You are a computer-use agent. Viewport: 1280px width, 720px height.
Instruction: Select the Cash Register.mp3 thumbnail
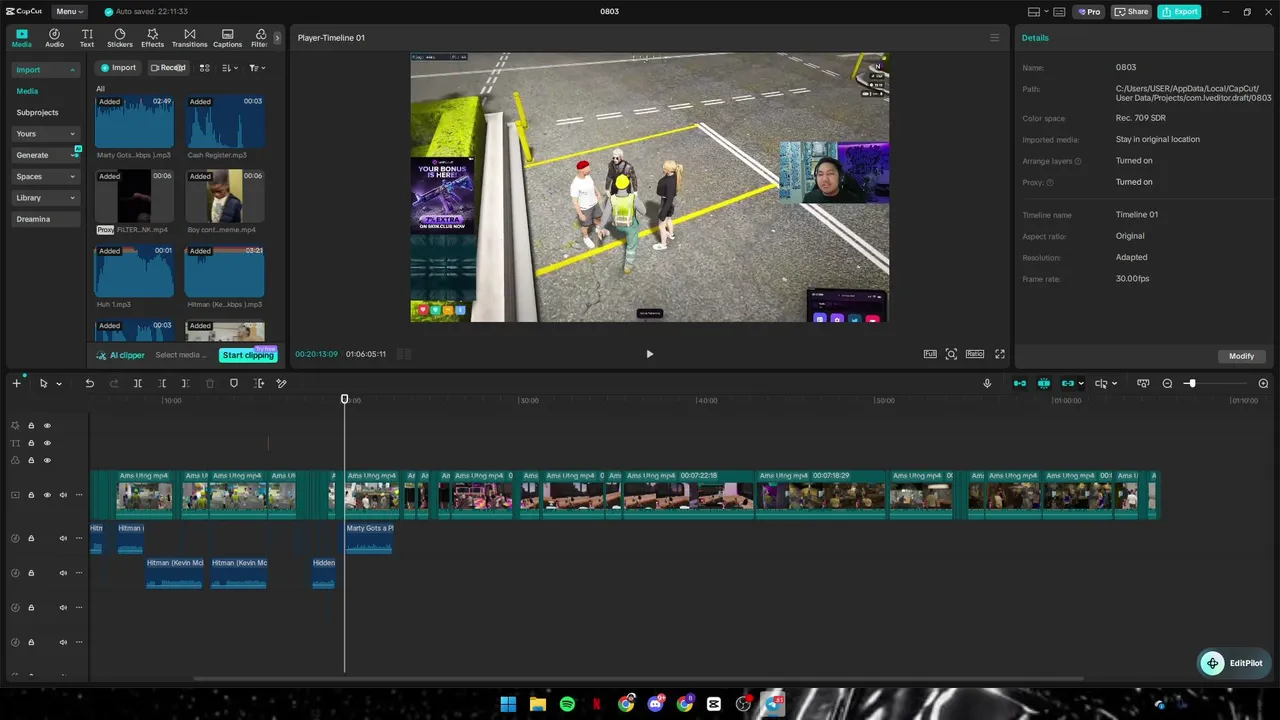point(225,122)
